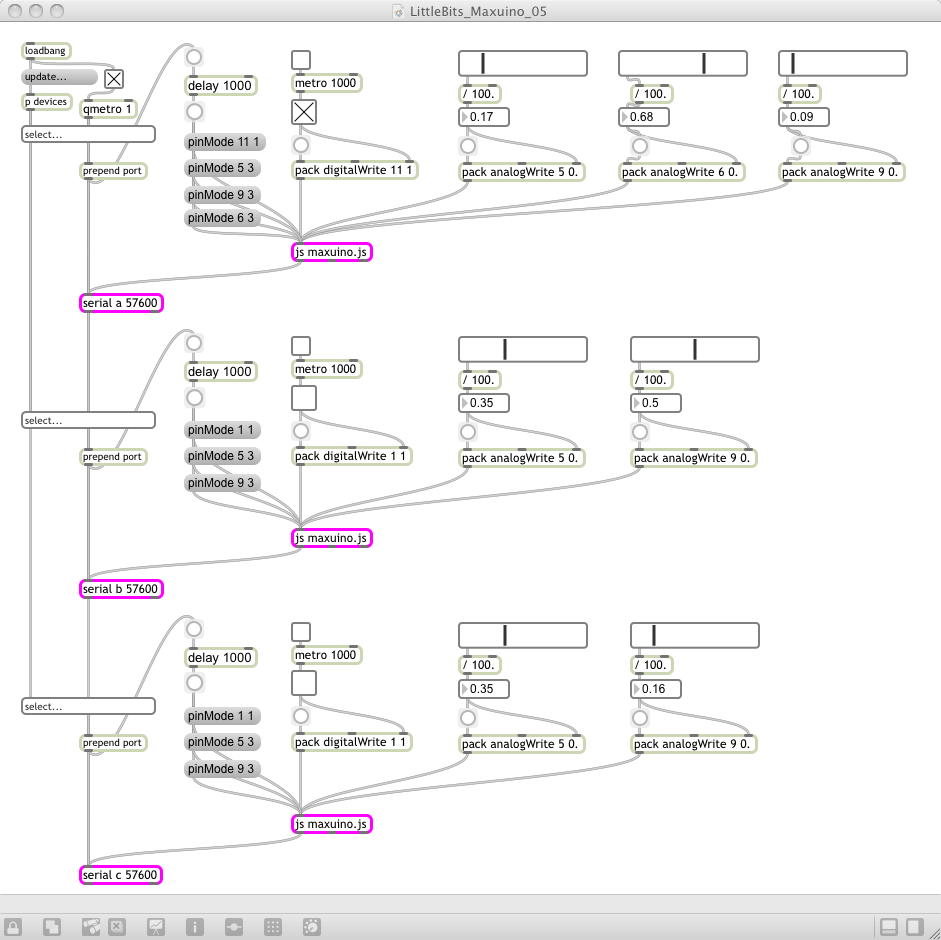Click bang button above pinMode 11 1
Image resolution: width=941 pixels, height=940 pixels.
[194, 112]
